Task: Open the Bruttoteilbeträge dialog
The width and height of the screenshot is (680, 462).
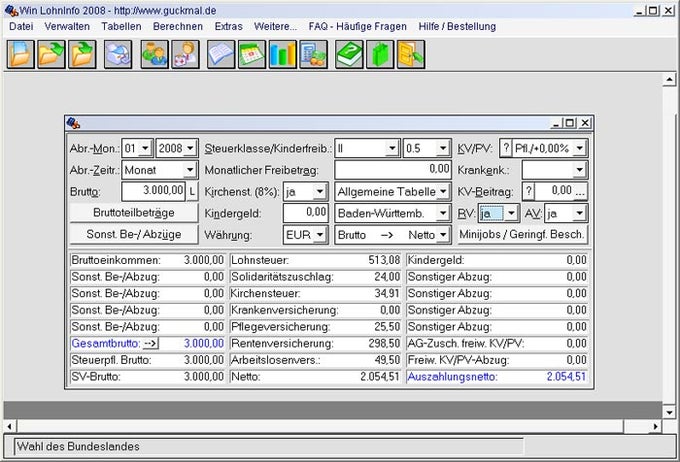Action: 134,213
